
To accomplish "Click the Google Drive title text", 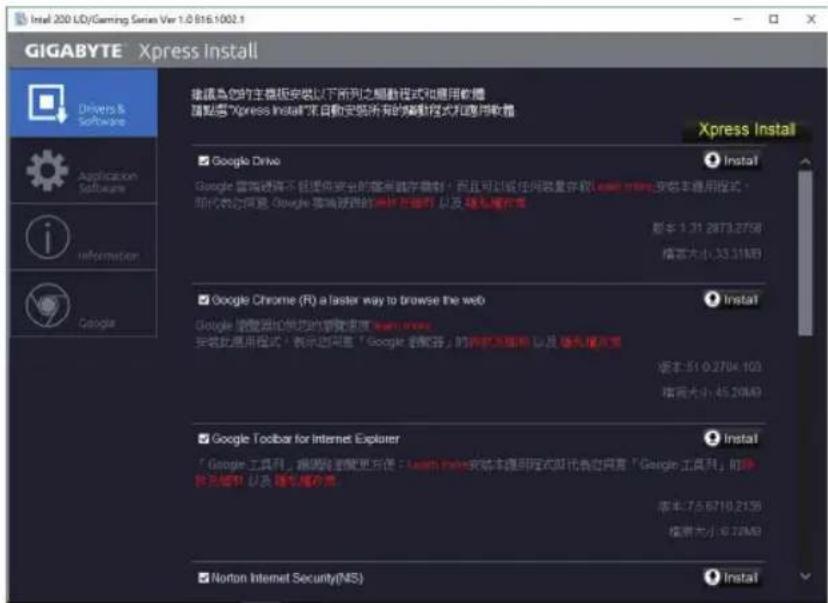I will coord(246,161).
